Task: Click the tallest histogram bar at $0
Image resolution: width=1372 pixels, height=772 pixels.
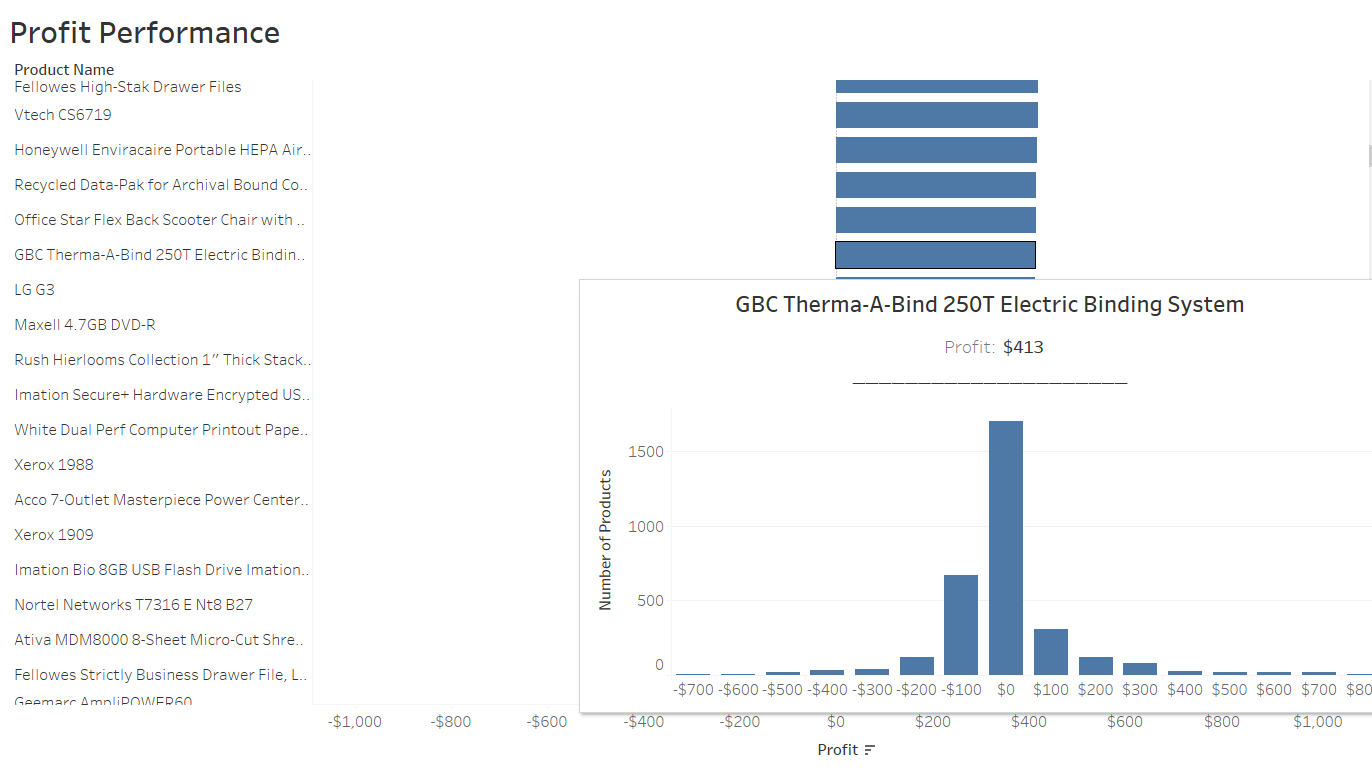Action: pyautogui.click(x=1006, y=548)
